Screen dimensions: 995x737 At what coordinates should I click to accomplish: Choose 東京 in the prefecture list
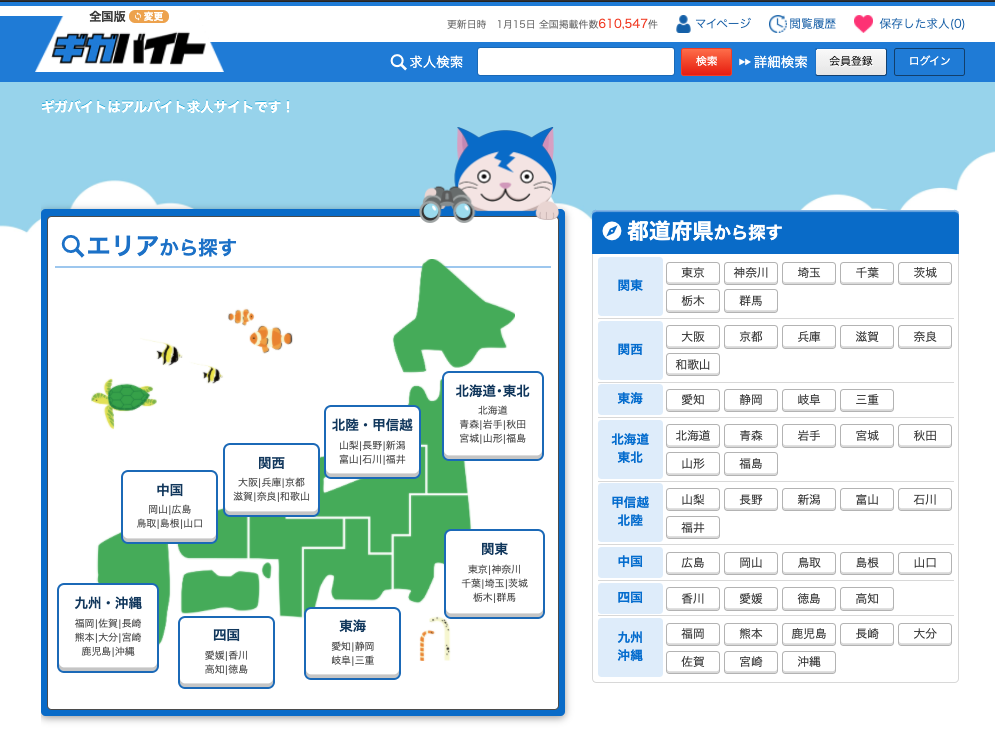point(693,273)
